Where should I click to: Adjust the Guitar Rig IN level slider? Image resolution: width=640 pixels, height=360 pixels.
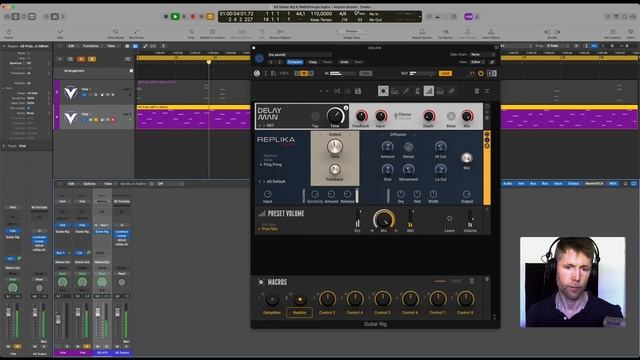pyautogui.click(x=342, y=73)
